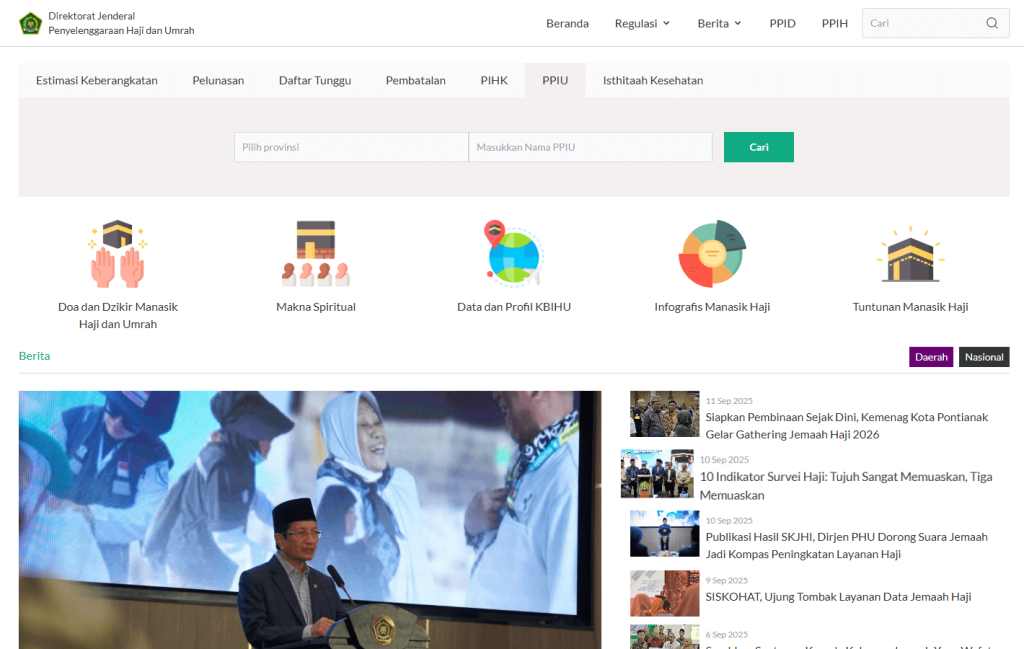Open the Pilih provinsi selector
1024x649 pixels.
[351, 147]
